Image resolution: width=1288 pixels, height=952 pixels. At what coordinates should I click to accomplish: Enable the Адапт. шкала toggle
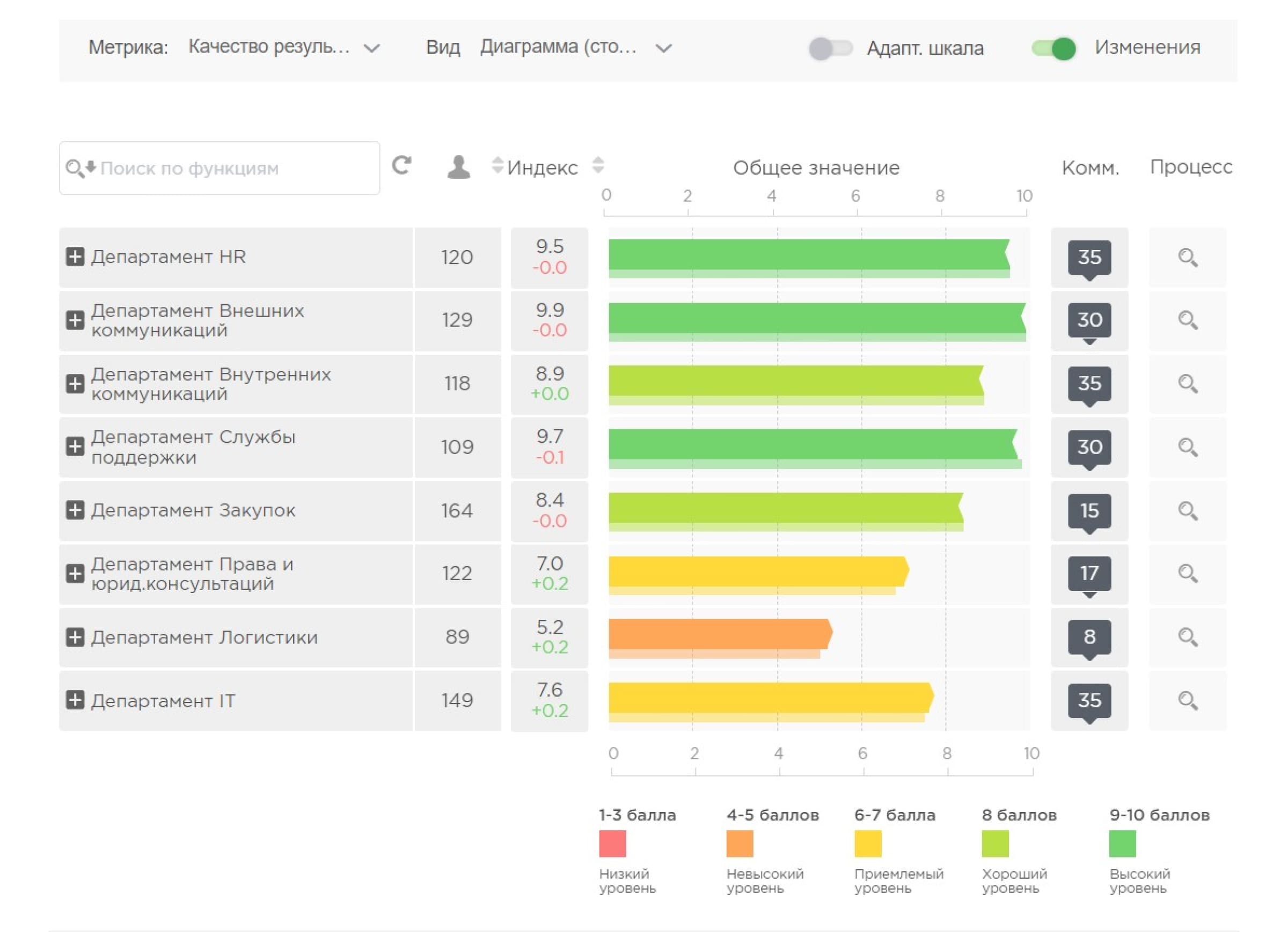830,48
